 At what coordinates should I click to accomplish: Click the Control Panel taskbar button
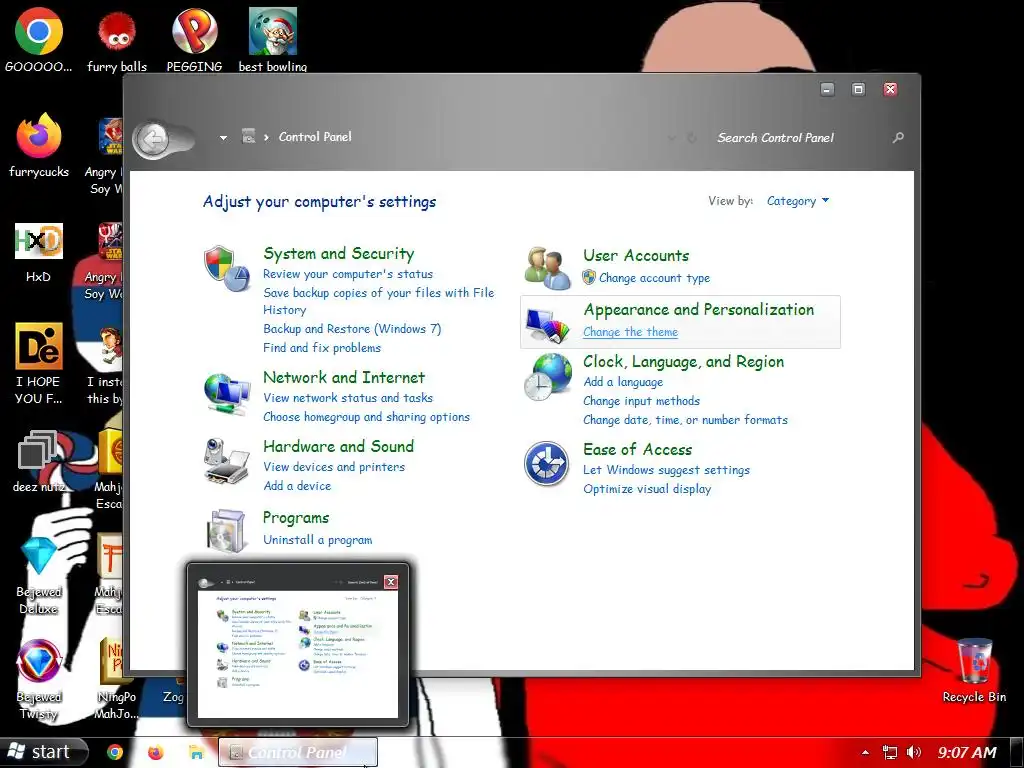click(298, 752)
